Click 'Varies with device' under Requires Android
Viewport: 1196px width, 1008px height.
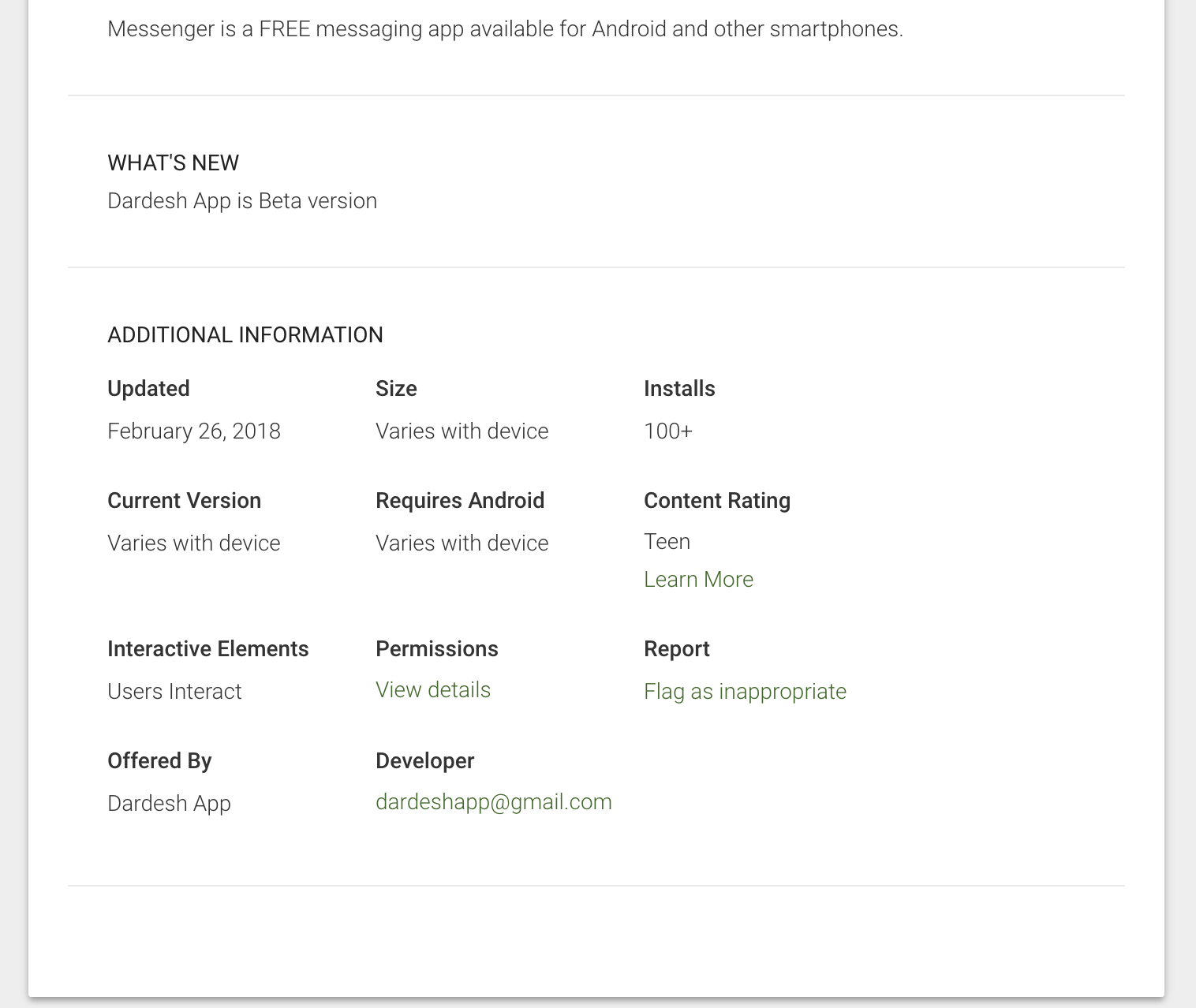tap(462, 543)
